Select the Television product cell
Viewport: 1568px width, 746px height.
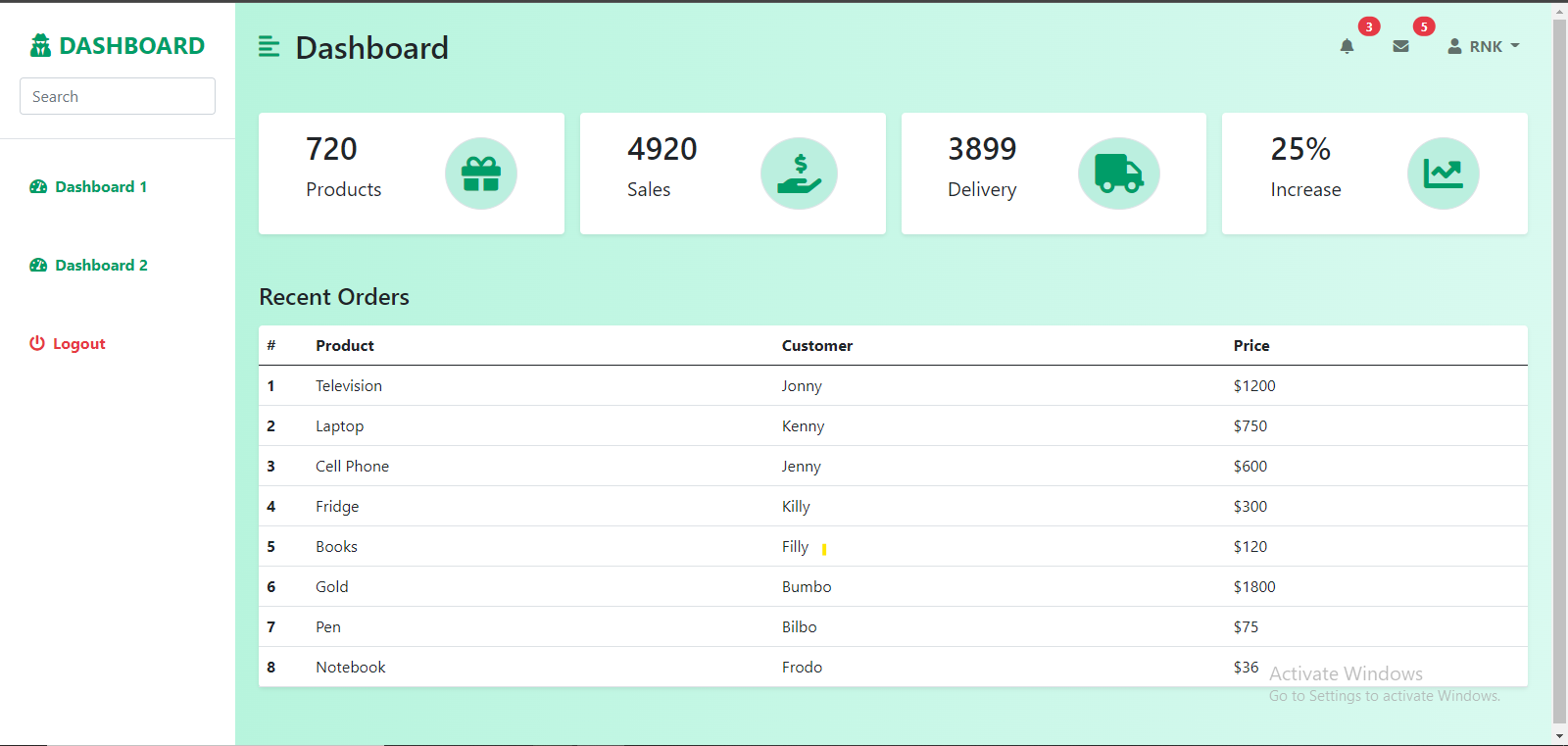349,385
